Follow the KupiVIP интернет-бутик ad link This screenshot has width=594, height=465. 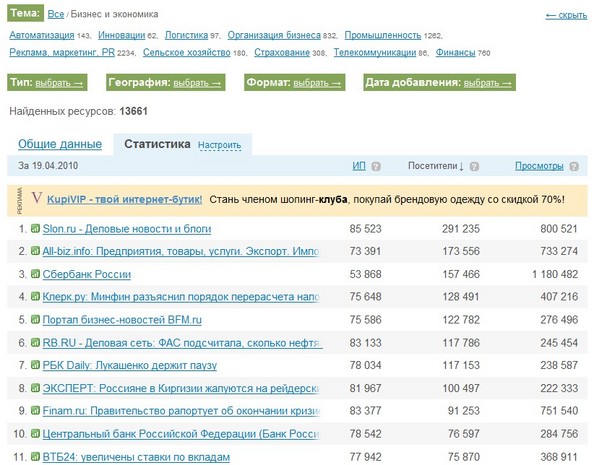125,199
